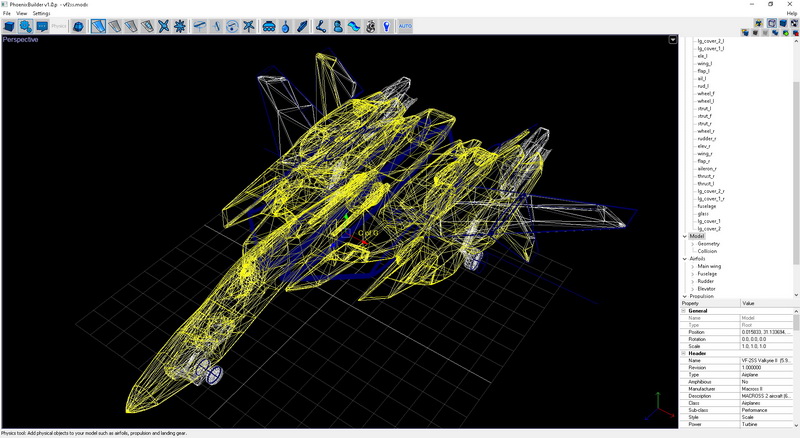Image resolution: width=800 pixels, height=438 pixels.
Task: Select the propeller tool icon
Action: 162,26
